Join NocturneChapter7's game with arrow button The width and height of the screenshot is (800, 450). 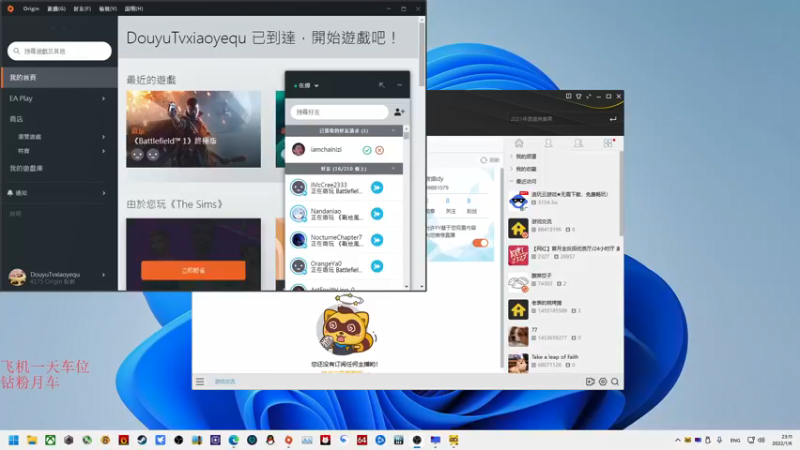coord(377,240)
